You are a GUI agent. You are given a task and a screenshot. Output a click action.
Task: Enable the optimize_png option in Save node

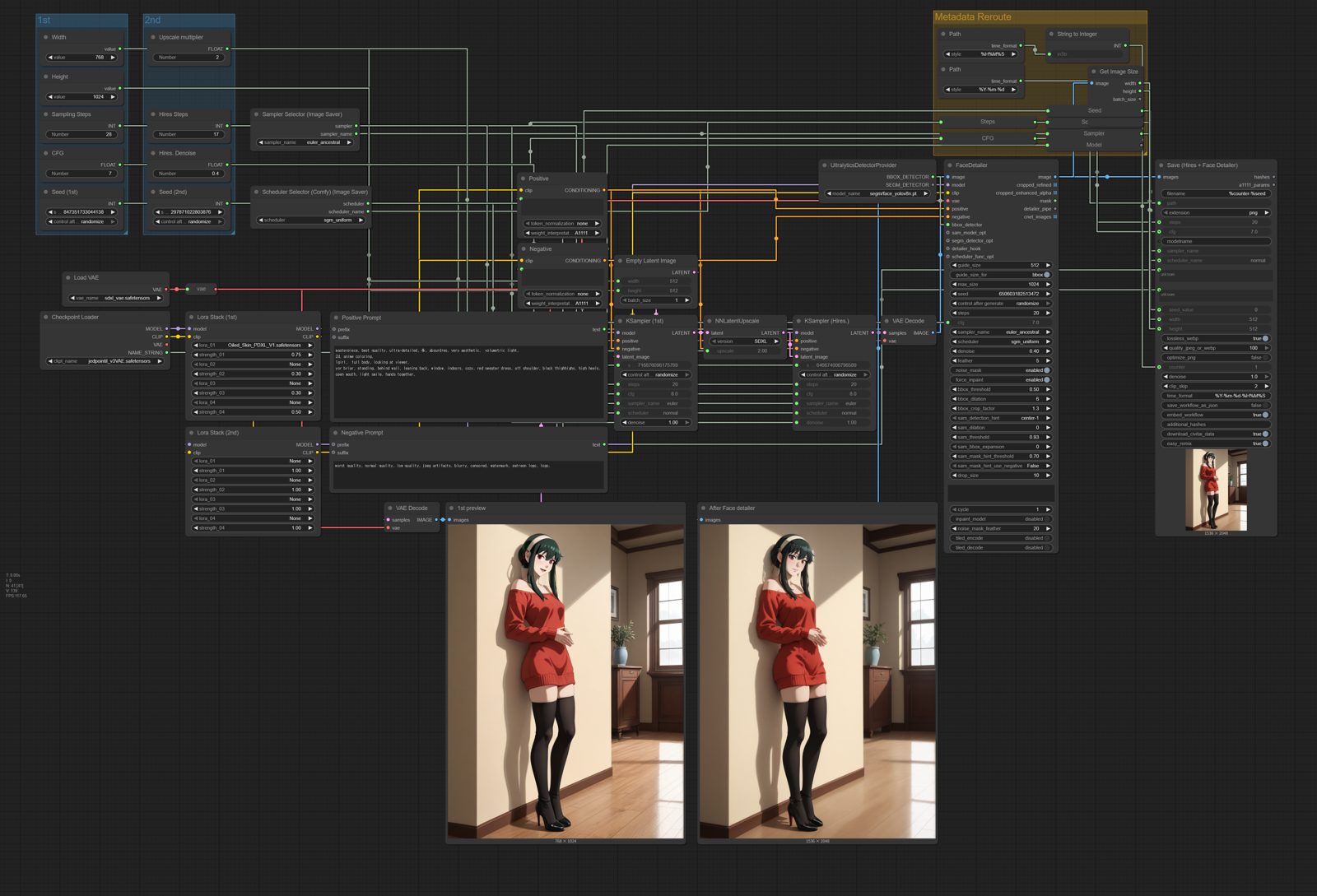point(1264,358)
